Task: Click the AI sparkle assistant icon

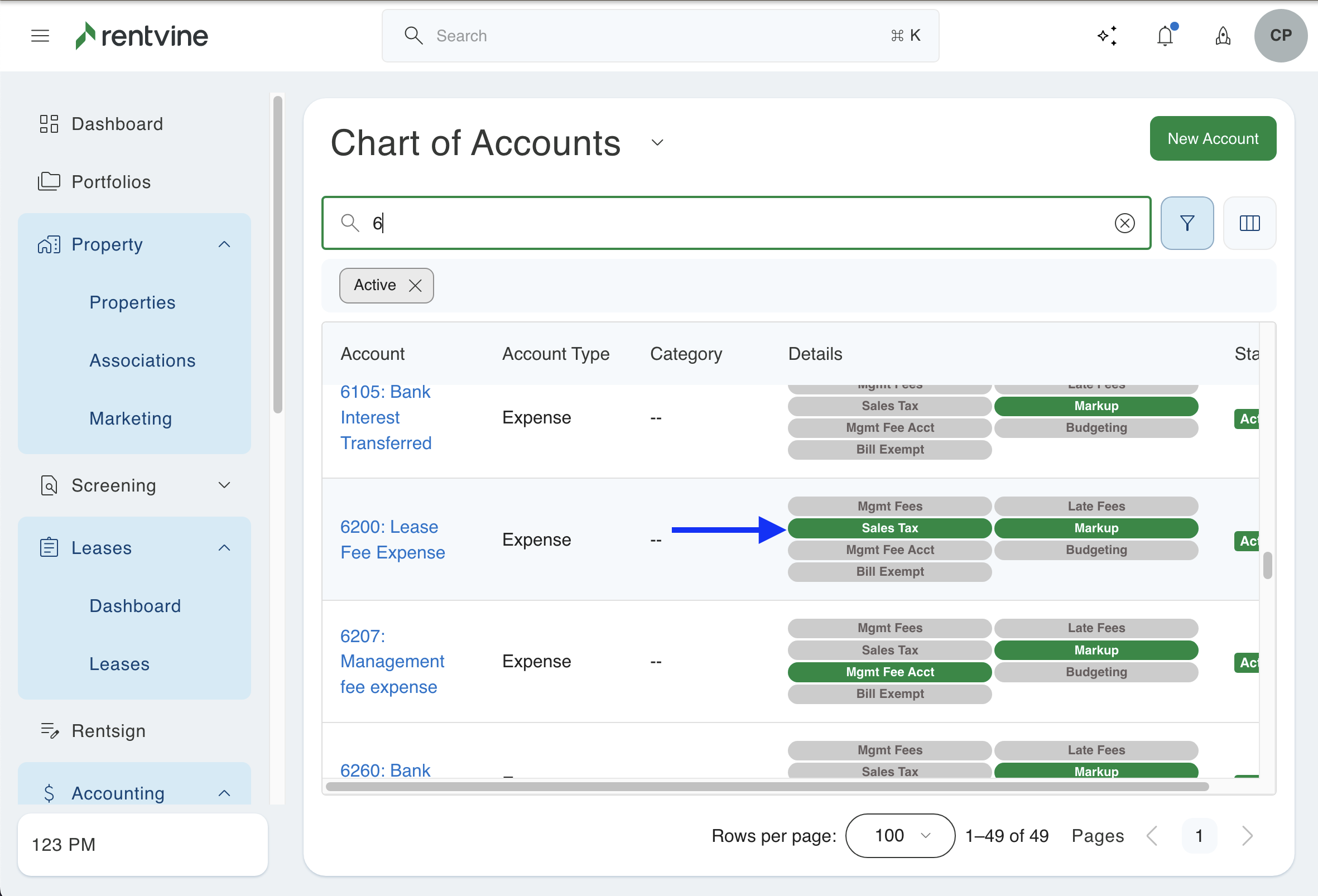Action: [x=1107, y=36]
